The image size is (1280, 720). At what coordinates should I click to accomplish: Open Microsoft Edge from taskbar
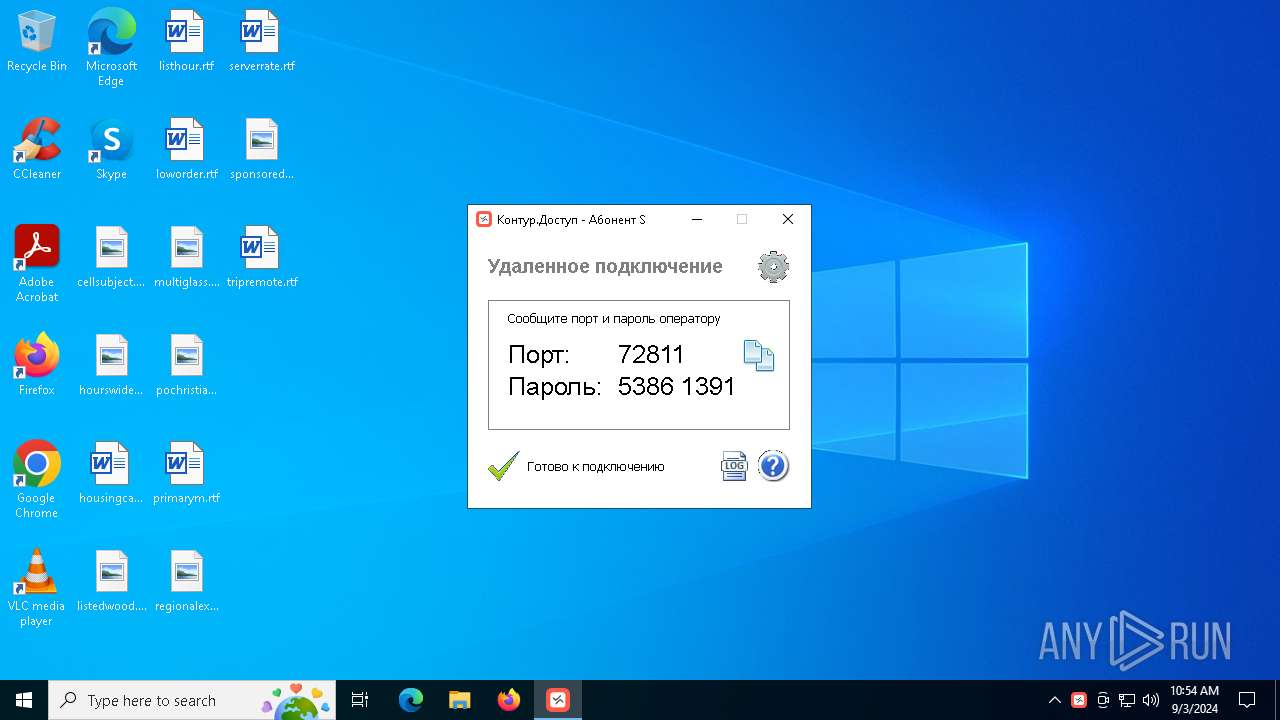click(411, 700)
